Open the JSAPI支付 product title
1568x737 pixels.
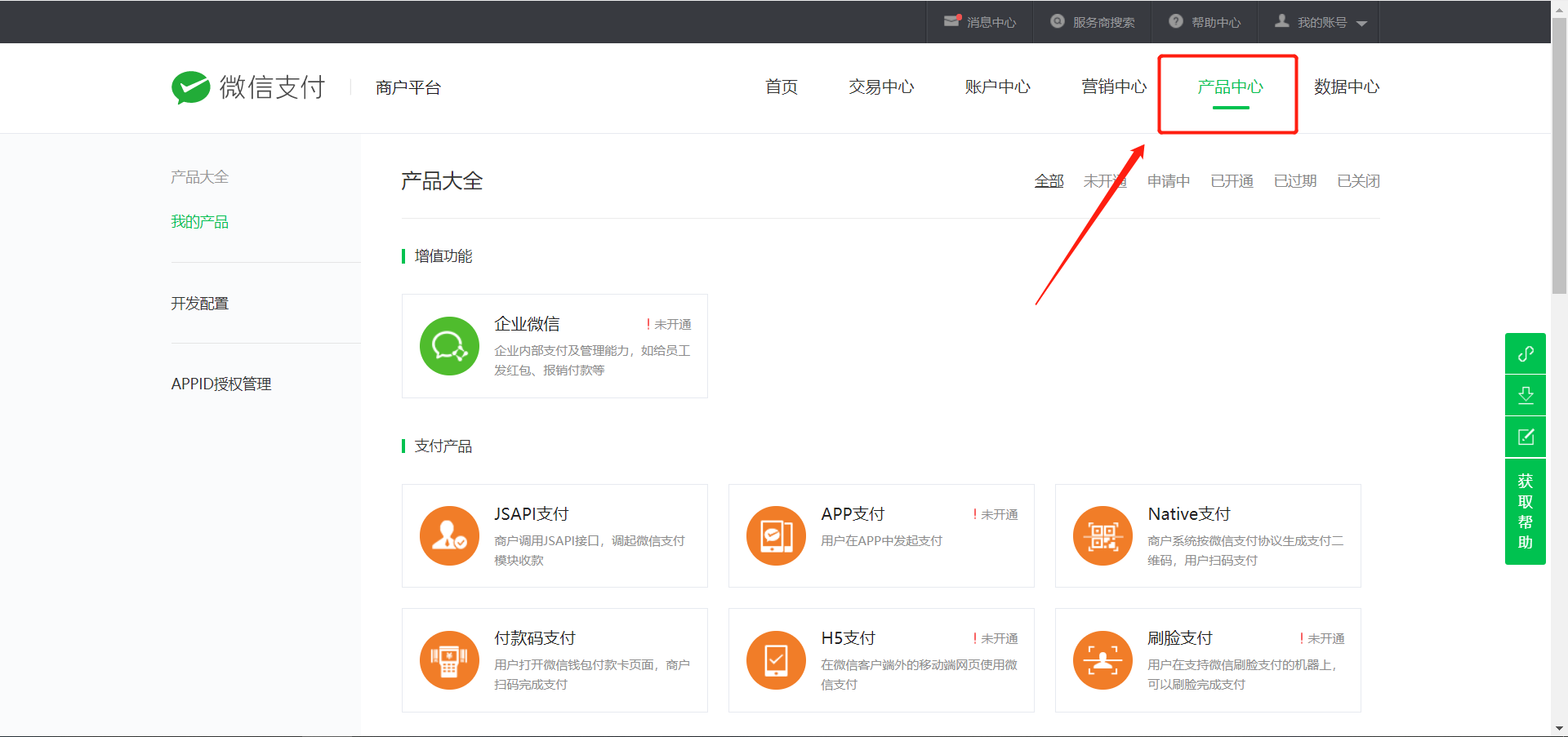pos(532,514)
